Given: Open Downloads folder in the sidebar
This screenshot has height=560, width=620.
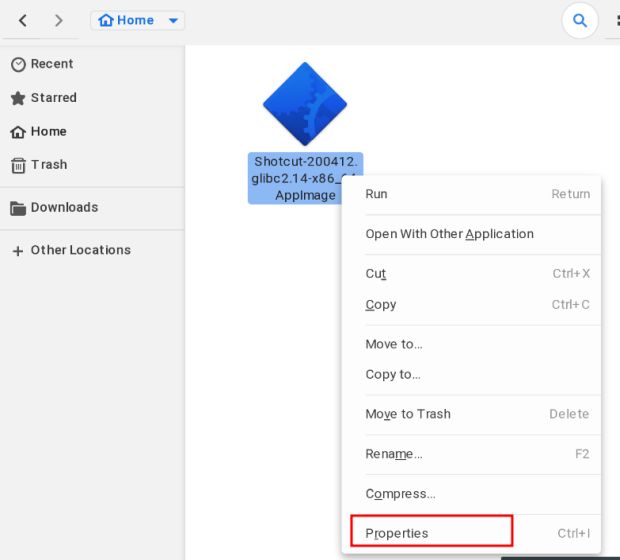Looking at the screenshot, I should [x=92, y=208].
